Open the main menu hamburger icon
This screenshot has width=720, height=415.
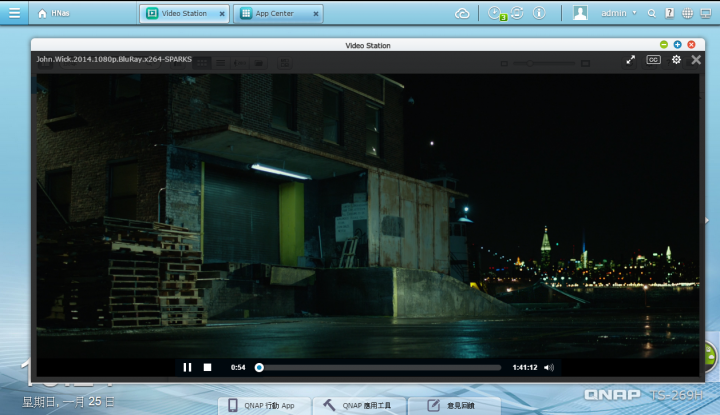14,13
